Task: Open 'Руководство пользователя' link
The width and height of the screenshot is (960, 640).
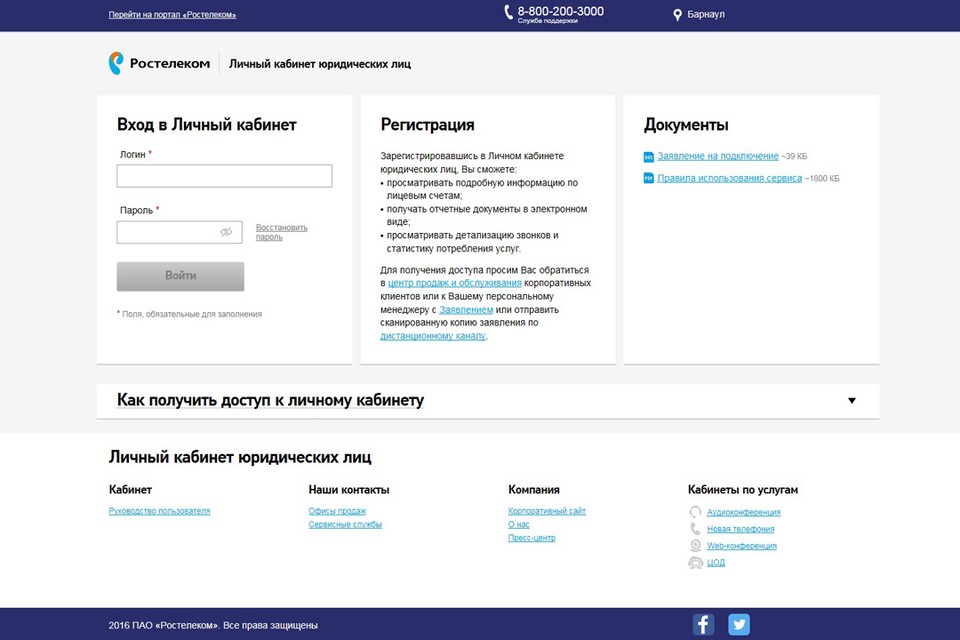Action: pyautogui.click(x=159, y=511)
